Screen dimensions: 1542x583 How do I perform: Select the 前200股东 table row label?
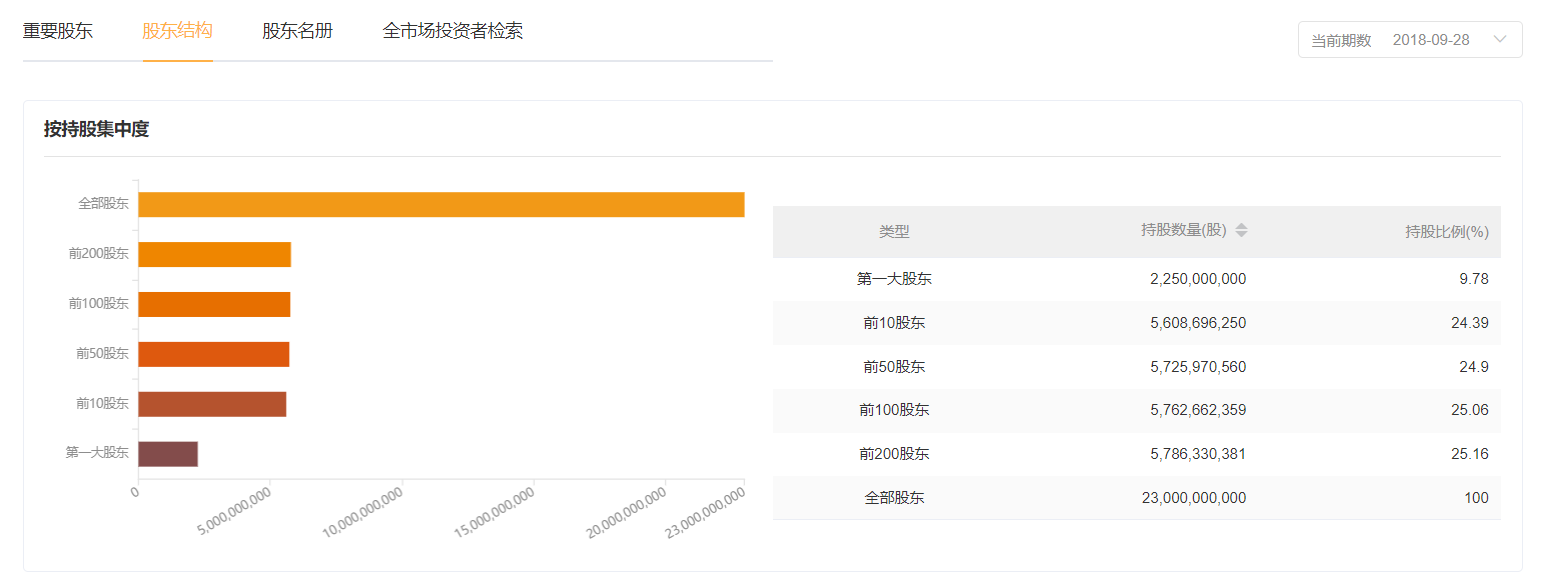894,454
